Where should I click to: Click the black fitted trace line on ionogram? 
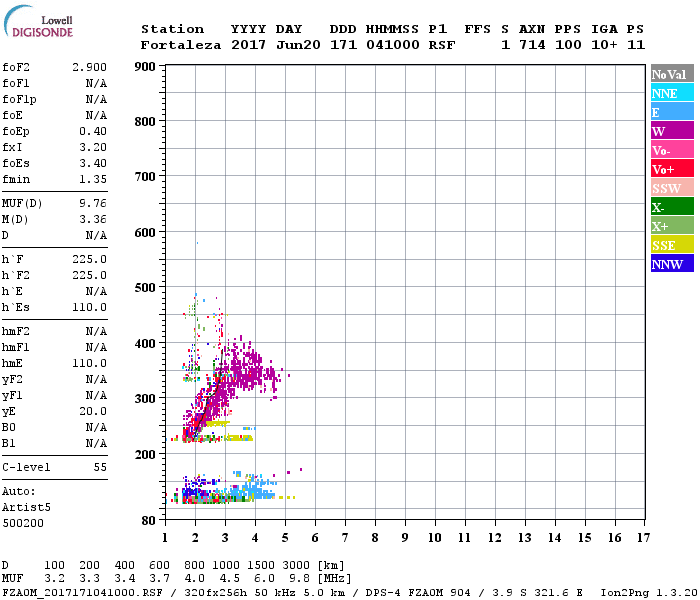pos(208,395)
